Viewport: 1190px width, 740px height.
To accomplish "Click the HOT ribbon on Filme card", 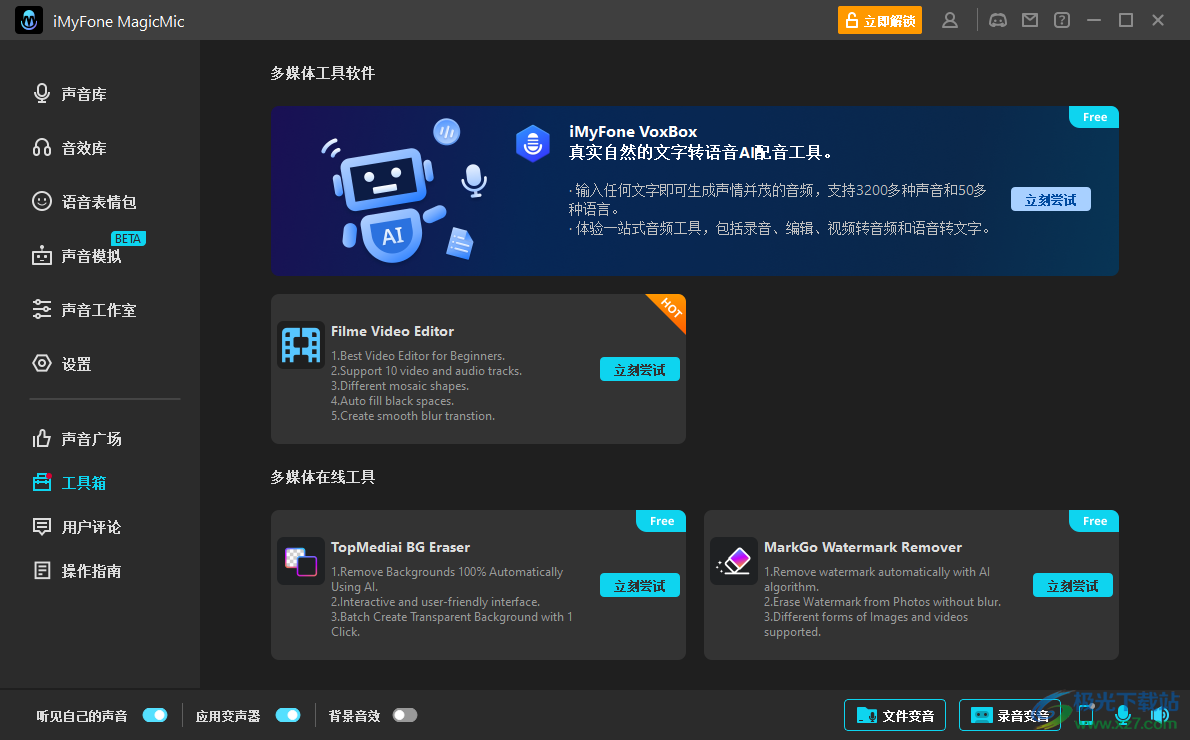I will [x=669, y=309].
